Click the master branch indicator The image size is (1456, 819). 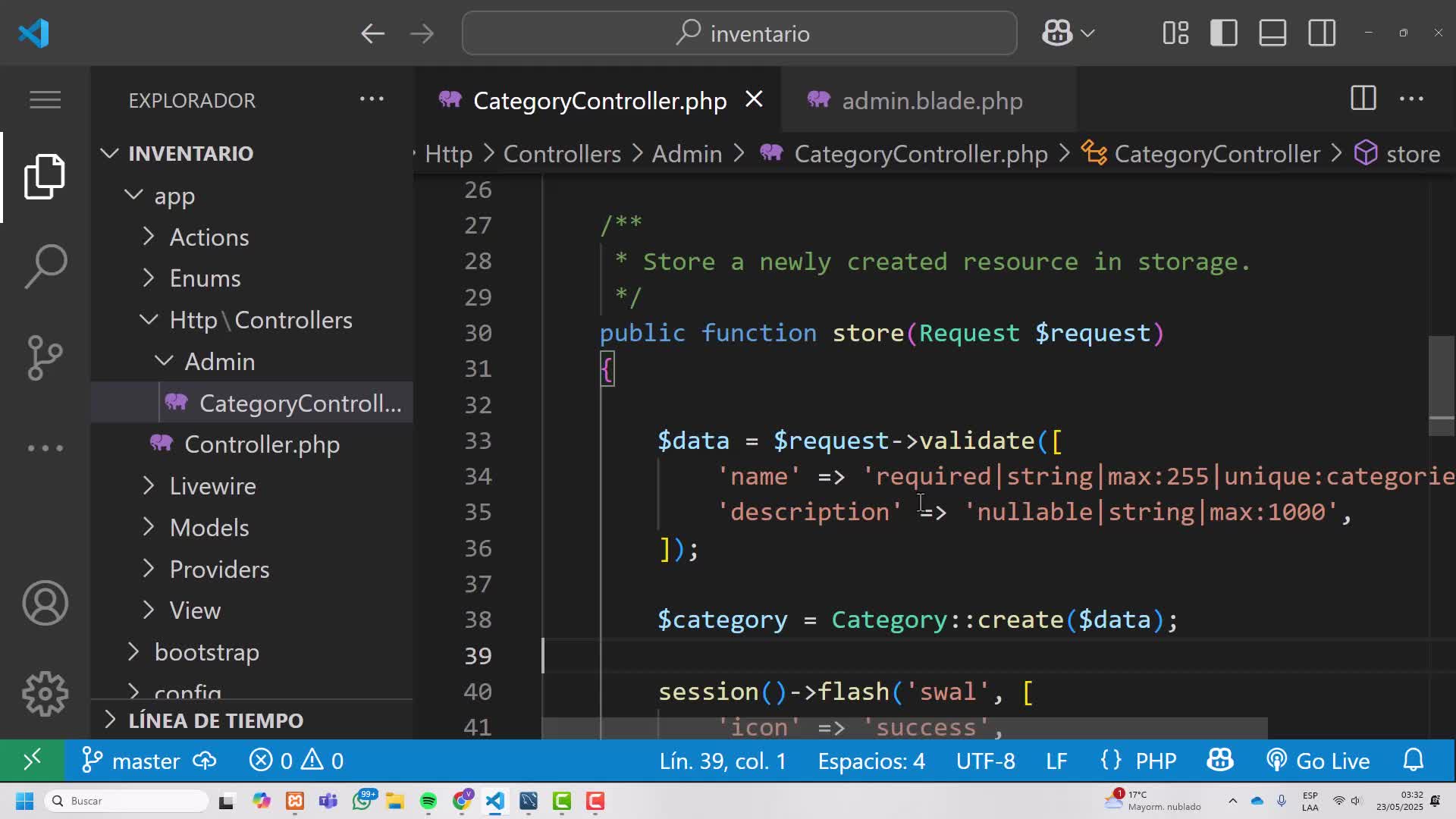click(130, 761)
